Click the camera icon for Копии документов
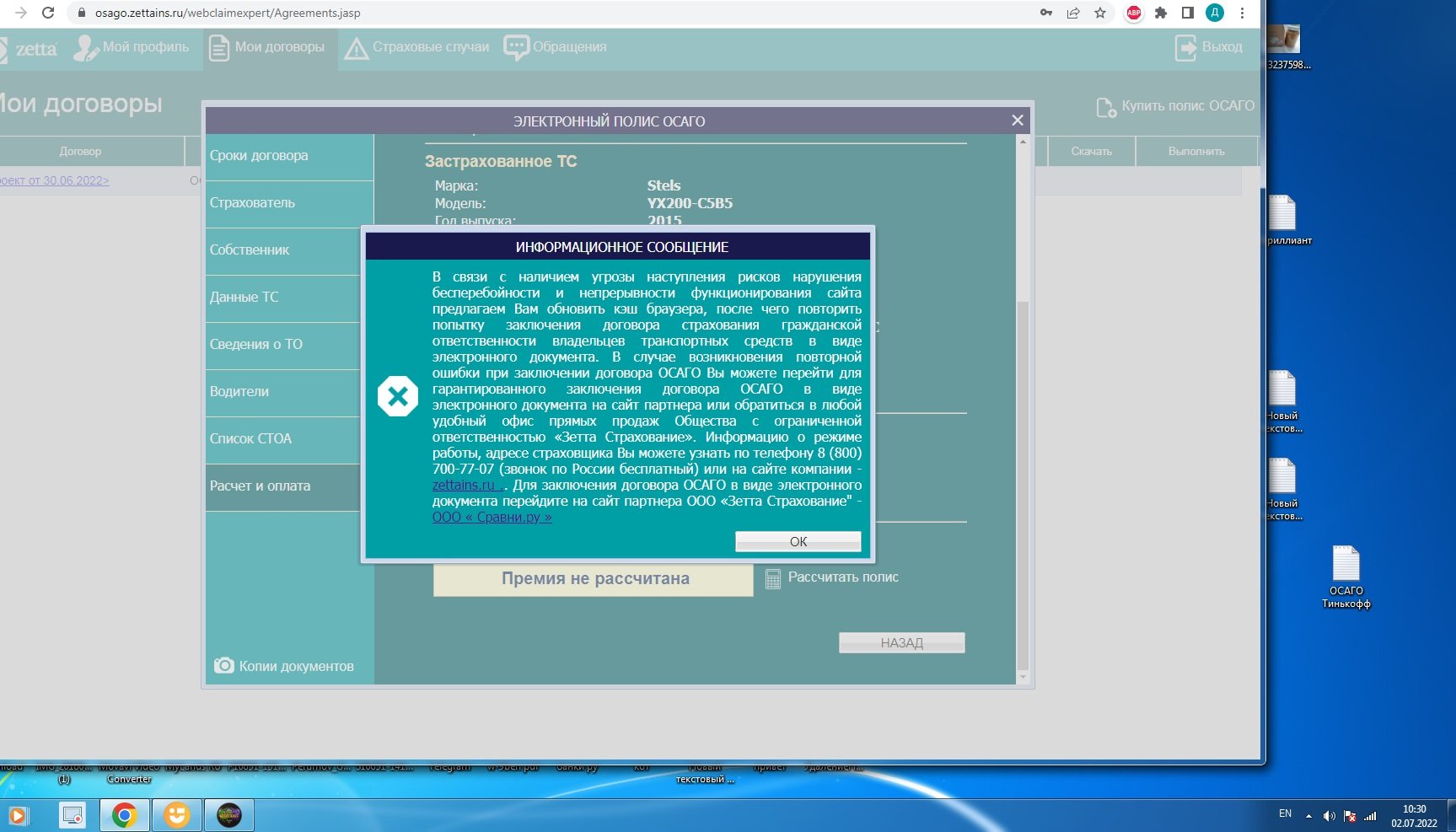 pos(223,666)
